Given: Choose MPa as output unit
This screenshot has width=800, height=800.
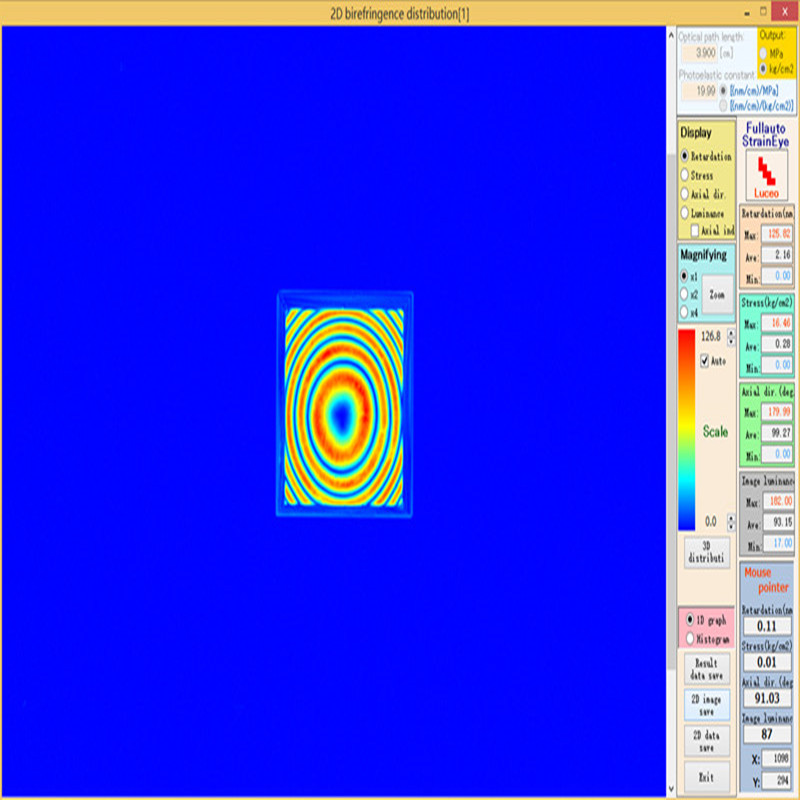Looking at the screenshot, I should pos(765,52).
